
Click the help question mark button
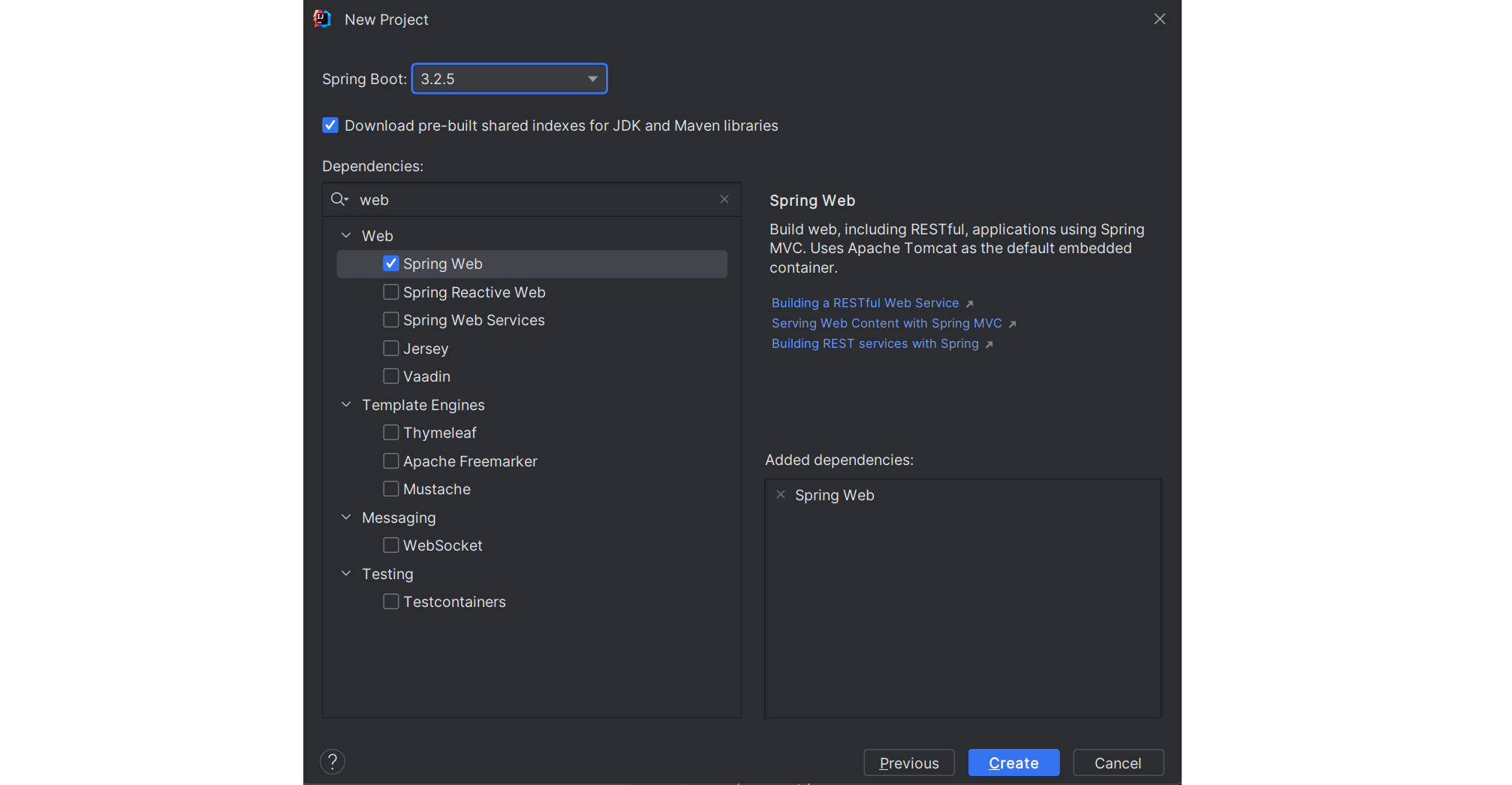point(333,762)
